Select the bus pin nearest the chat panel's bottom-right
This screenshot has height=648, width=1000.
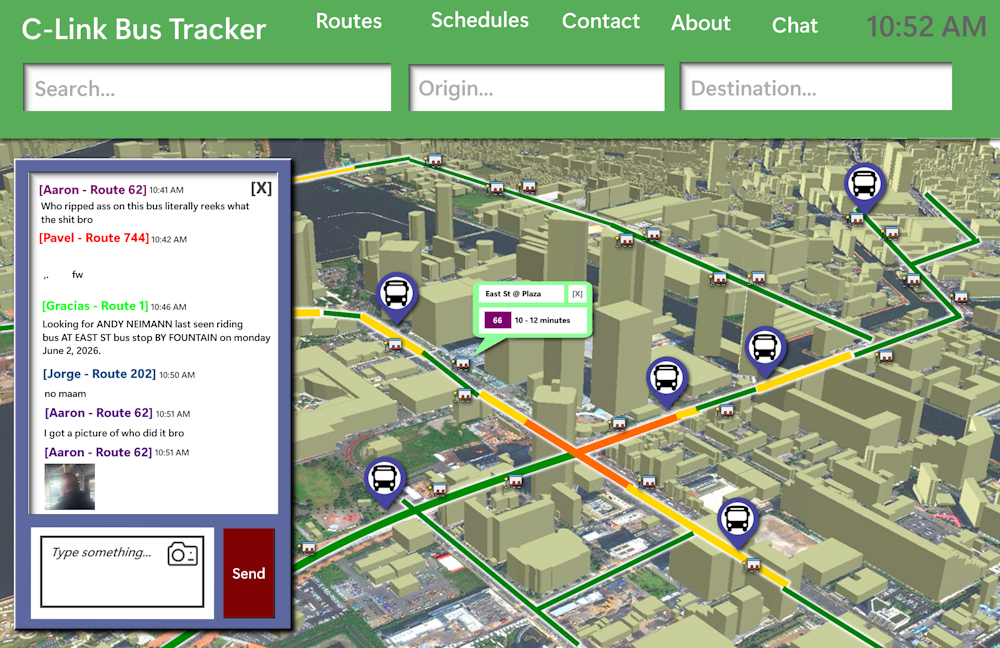click(x=384, y=479)
